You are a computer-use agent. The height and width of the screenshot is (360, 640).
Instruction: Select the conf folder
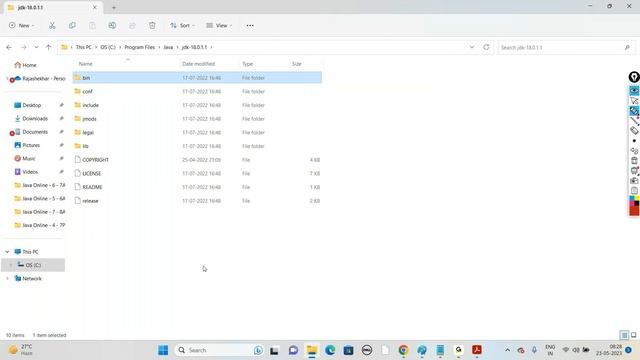197,91
